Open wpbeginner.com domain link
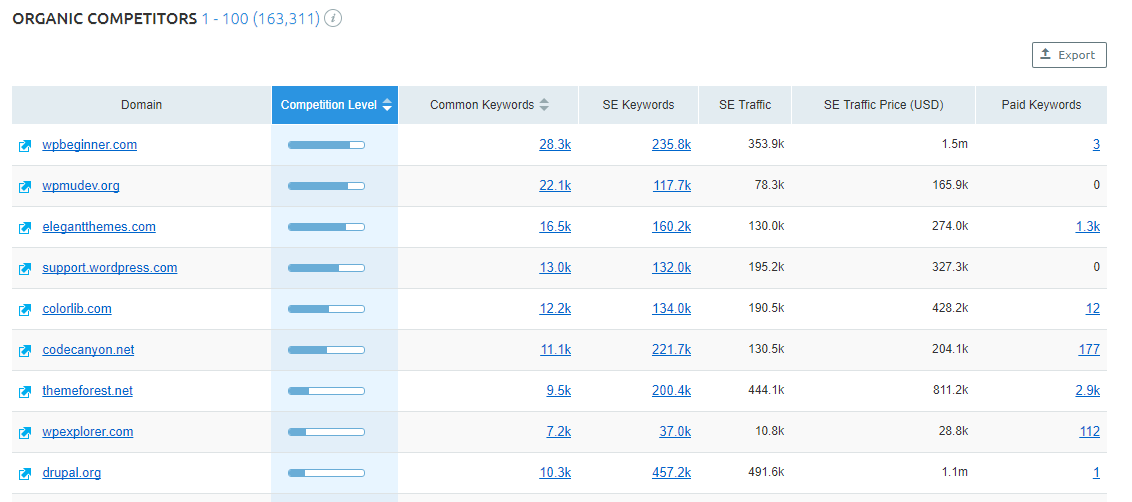Screen dimensions: 1132x502 pos(90,144)
